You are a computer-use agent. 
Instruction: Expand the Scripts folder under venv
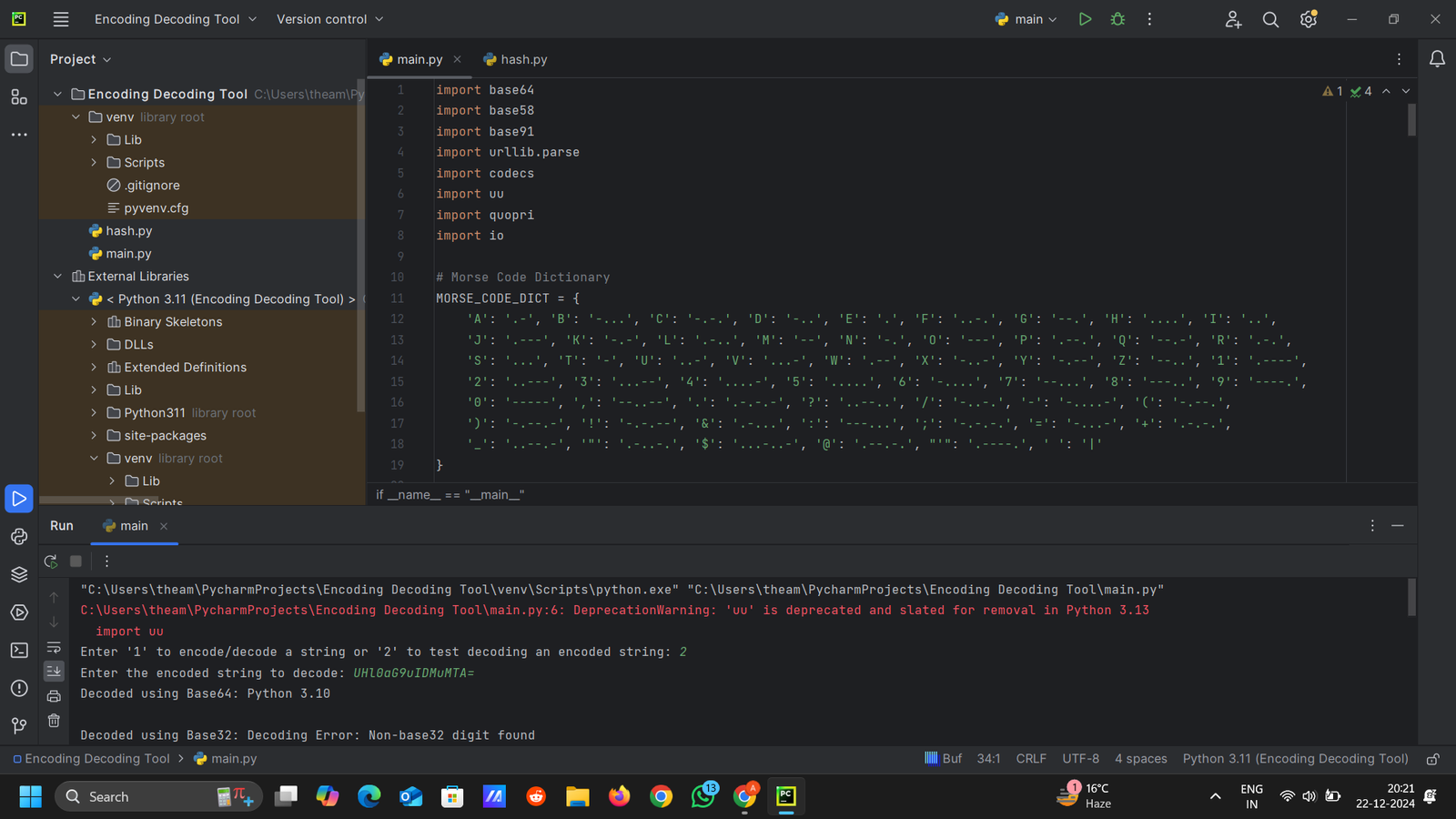[x=94, y=163]
